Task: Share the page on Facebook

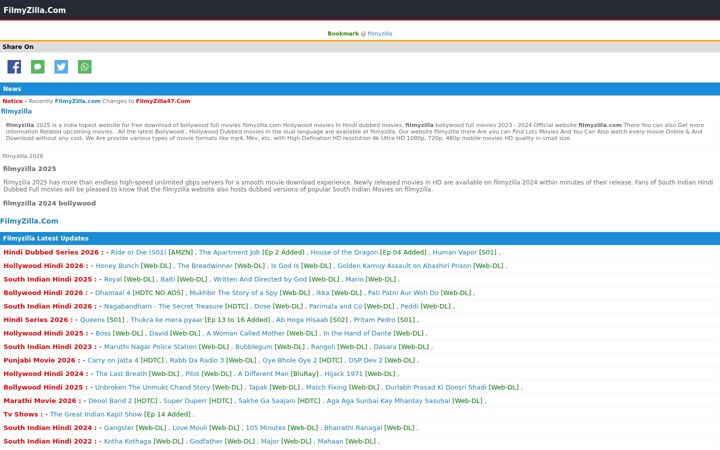Action: coord(14,67)
